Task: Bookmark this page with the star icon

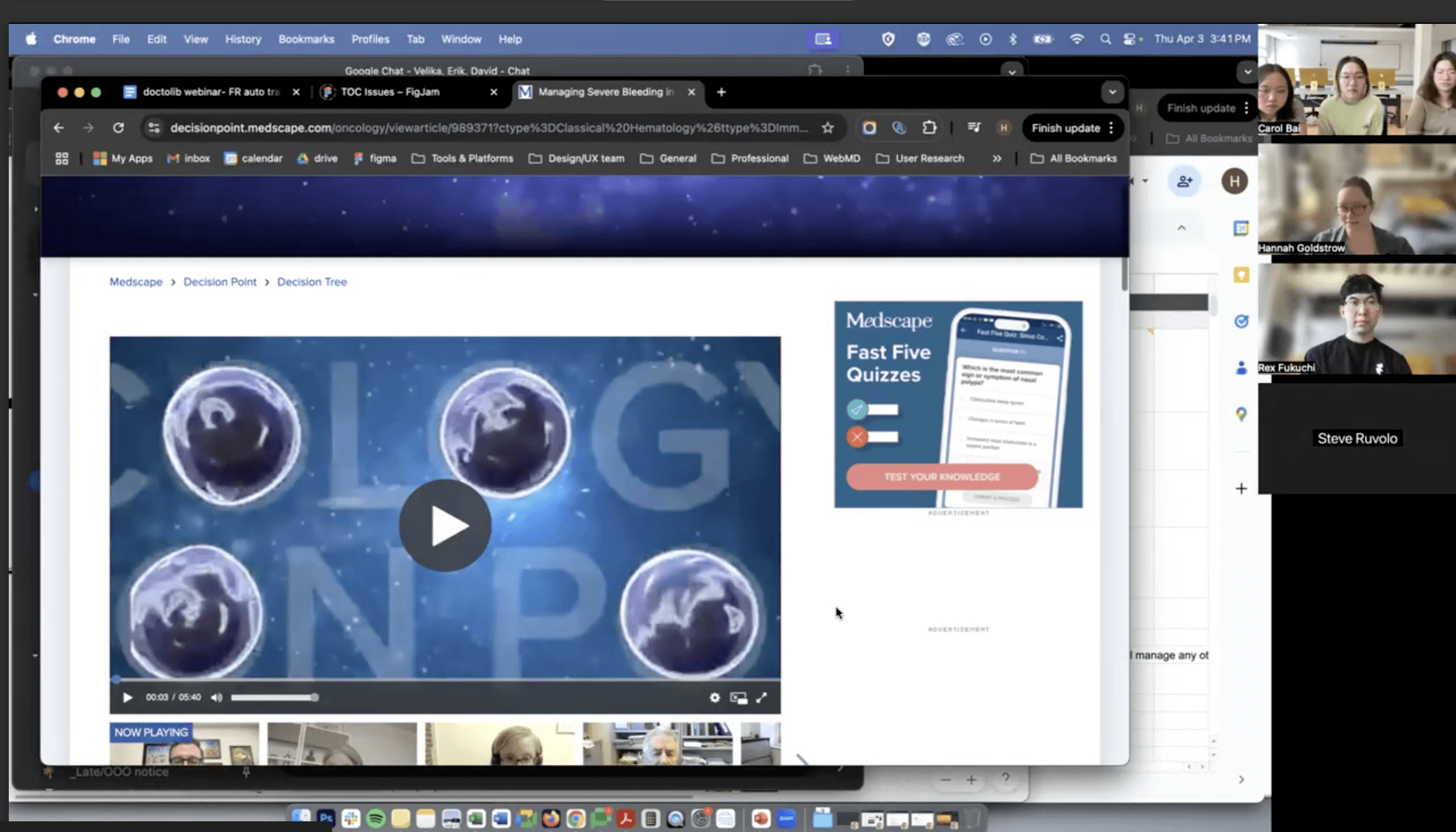Action: tap(828, 128)
